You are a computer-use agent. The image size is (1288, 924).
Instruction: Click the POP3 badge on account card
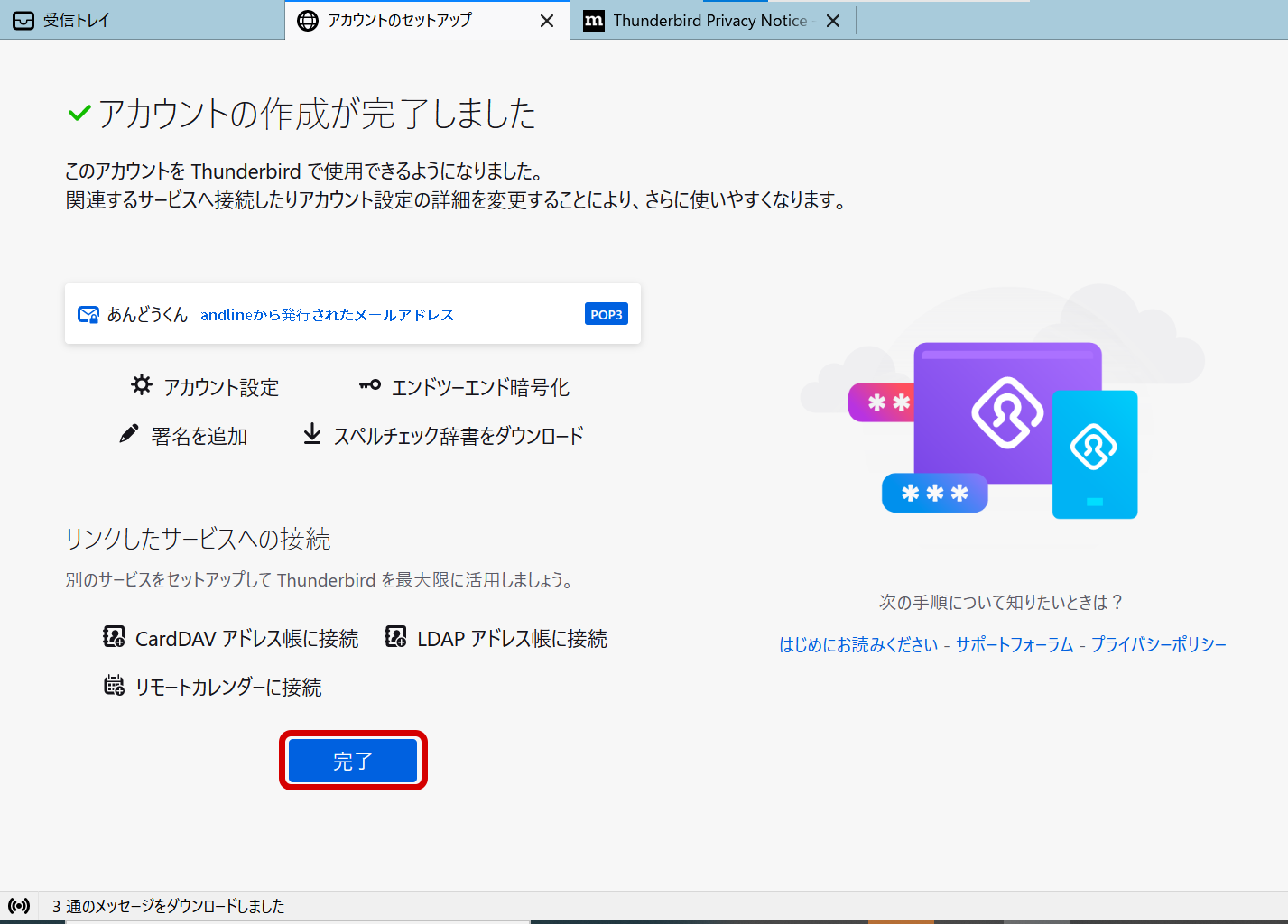coord(607,314)
